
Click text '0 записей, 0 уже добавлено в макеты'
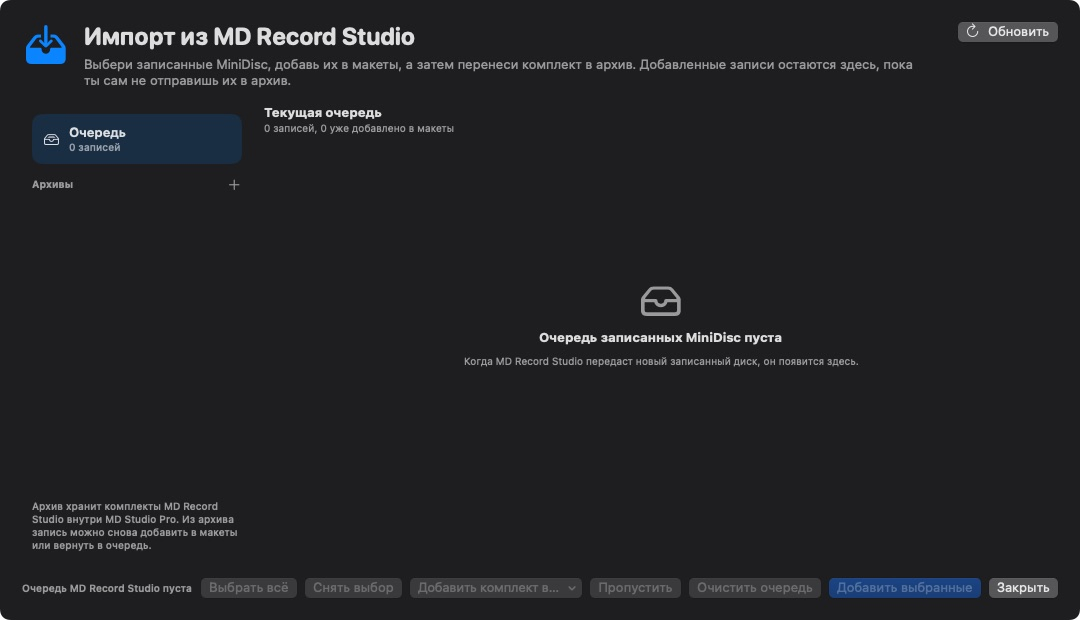click(x=359, y=128)
